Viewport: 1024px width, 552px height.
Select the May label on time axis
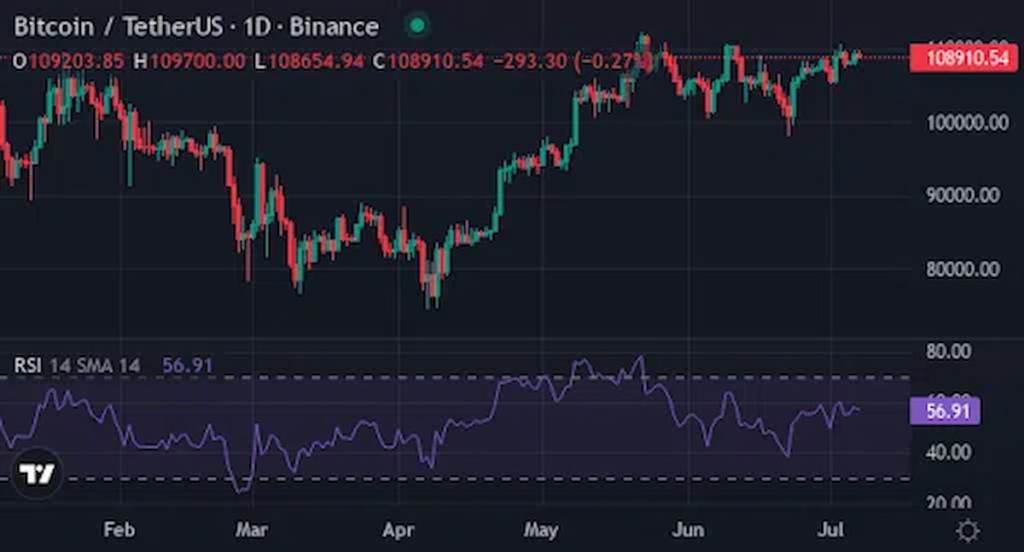coord(541,530)
